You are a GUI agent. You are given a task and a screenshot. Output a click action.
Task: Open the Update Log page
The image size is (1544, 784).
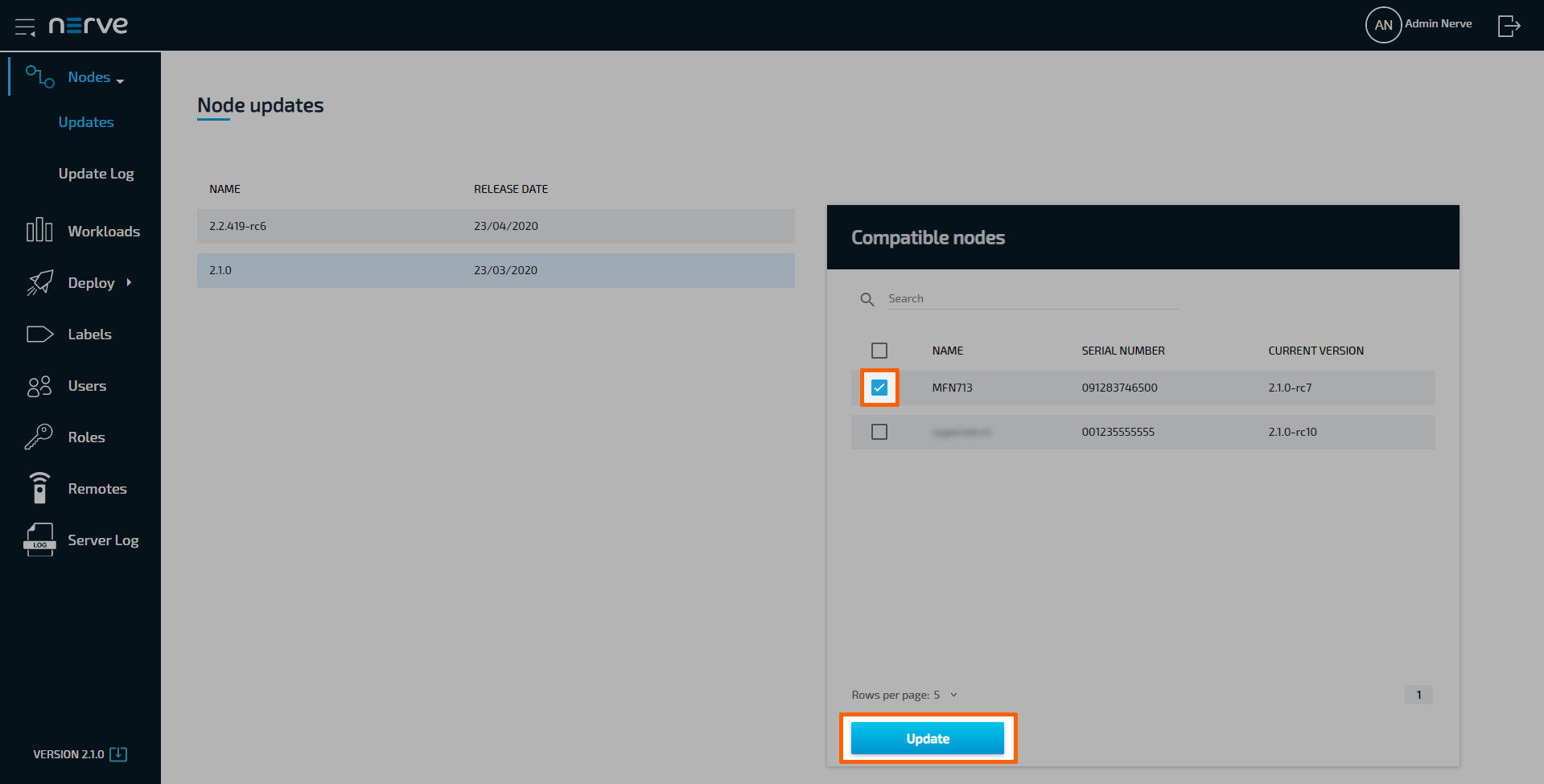tap(96, 173)
